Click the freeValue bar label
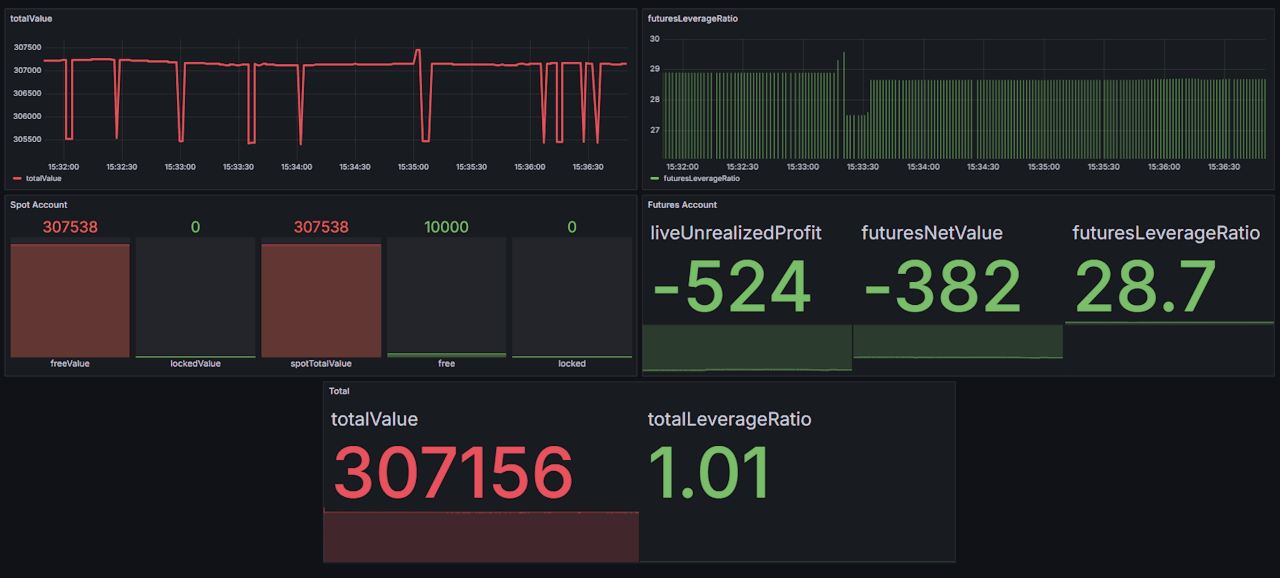 (x=70, y=364)
